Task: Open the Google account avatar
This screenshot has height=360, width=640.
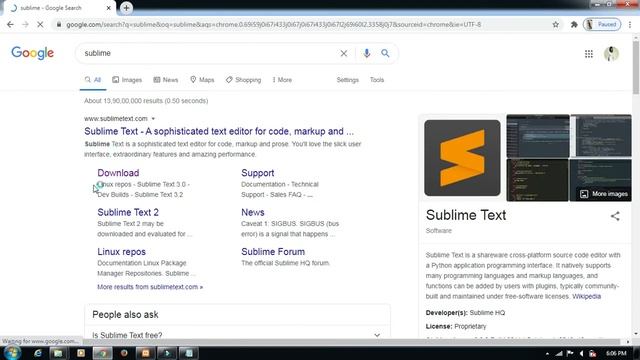Action: pyautogui.click(x=611, y=54)
